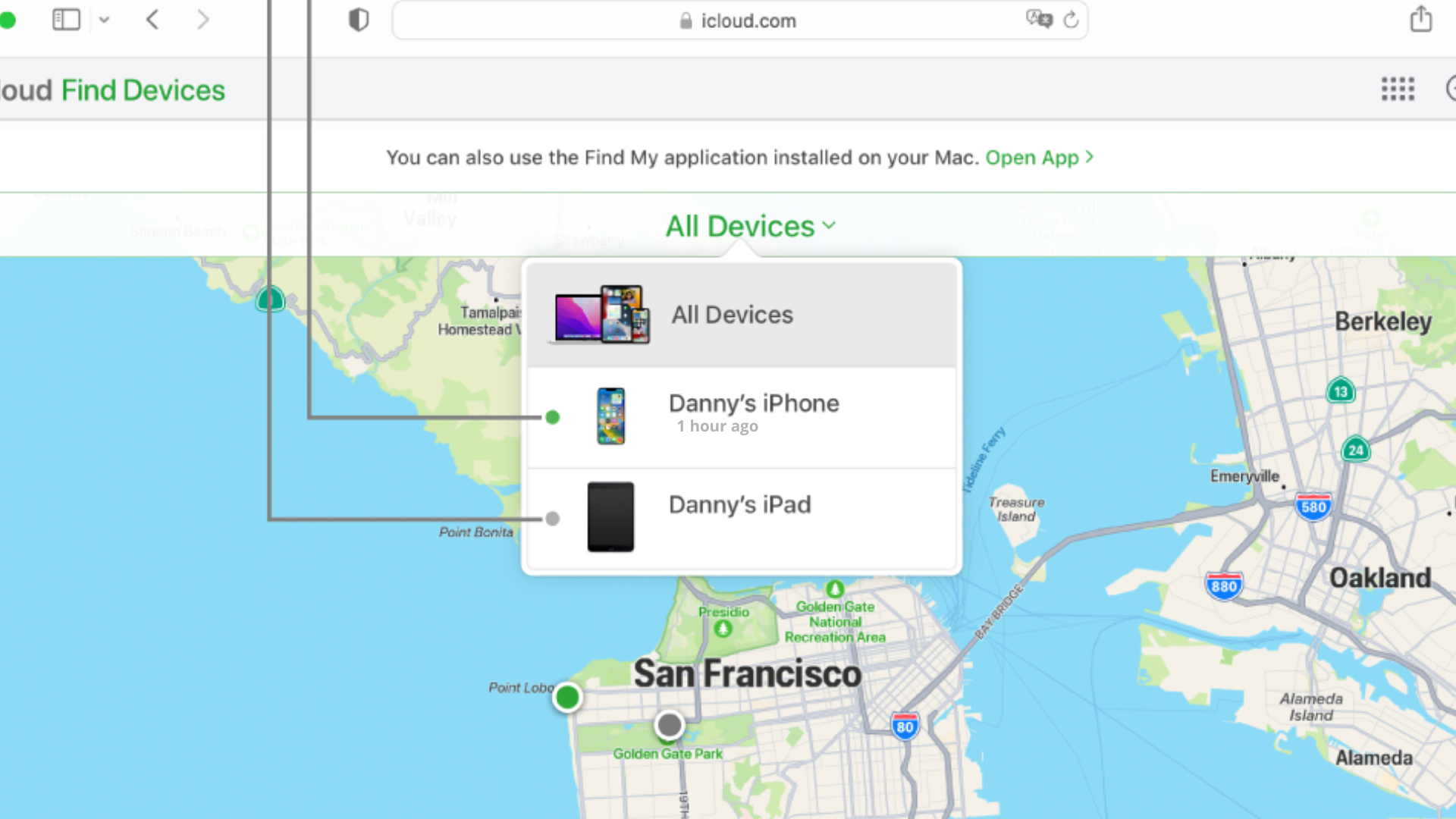
Task: Expand the All Devices dropdown menu
Action: click(x=750, y=225)
